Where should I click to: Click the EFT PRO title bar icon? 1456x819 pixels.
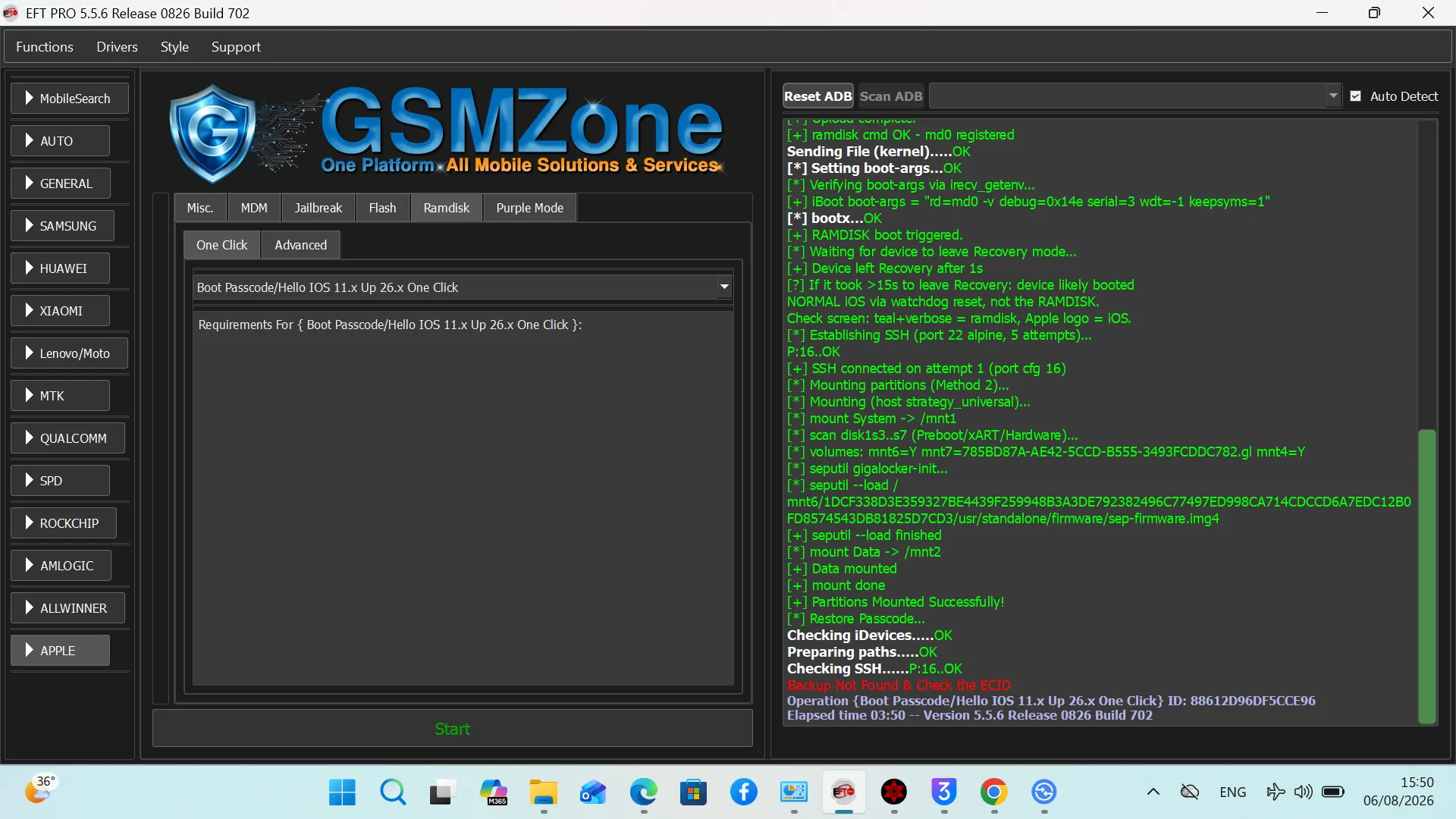click(x=11, y=13)
